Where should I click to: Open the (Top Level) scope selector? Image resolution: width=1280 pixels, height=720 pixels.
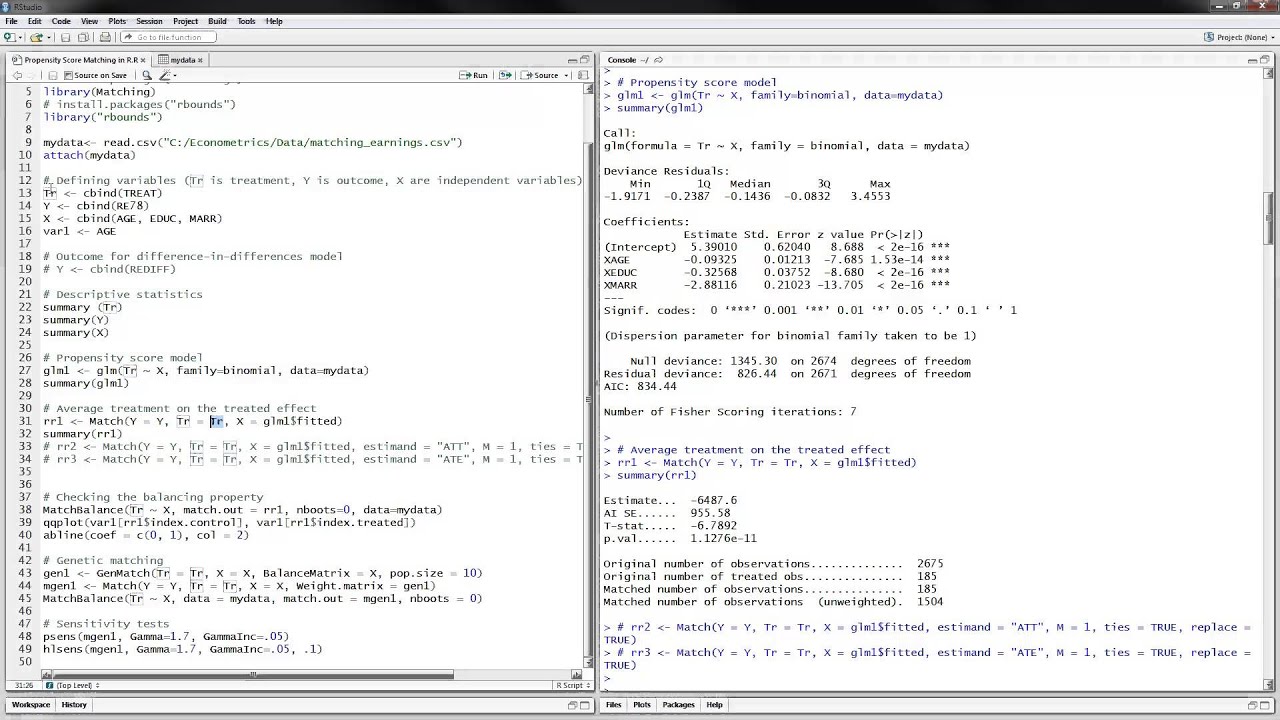(72, 685)
